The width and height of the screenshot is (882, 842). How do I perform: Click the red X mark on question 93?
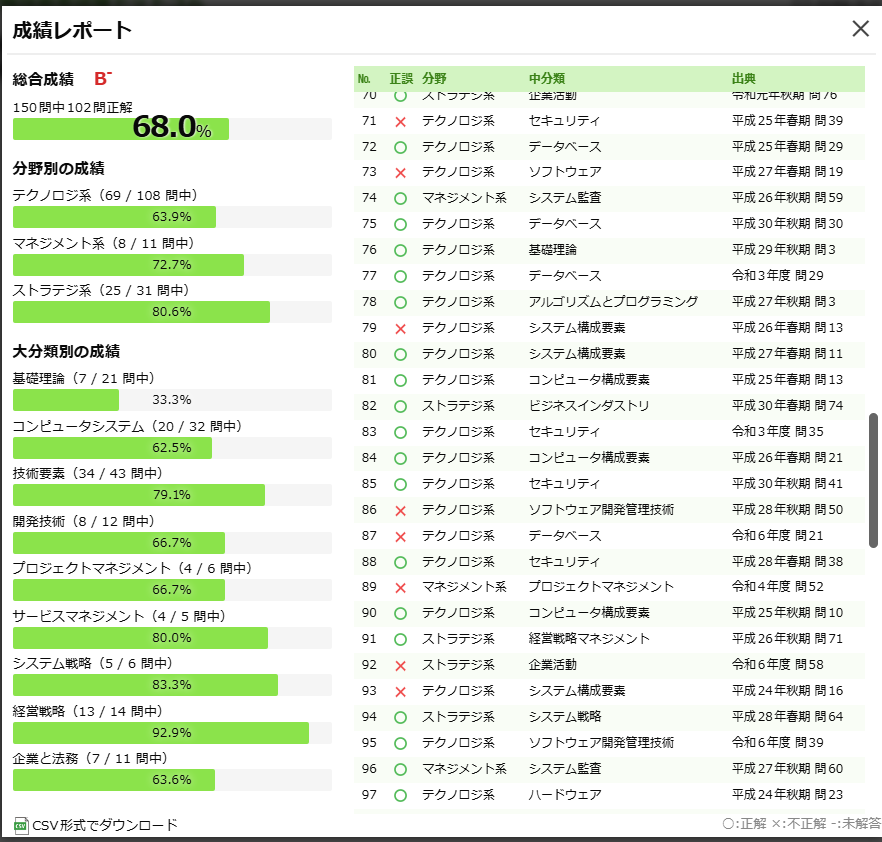click(x=400, y=692)
